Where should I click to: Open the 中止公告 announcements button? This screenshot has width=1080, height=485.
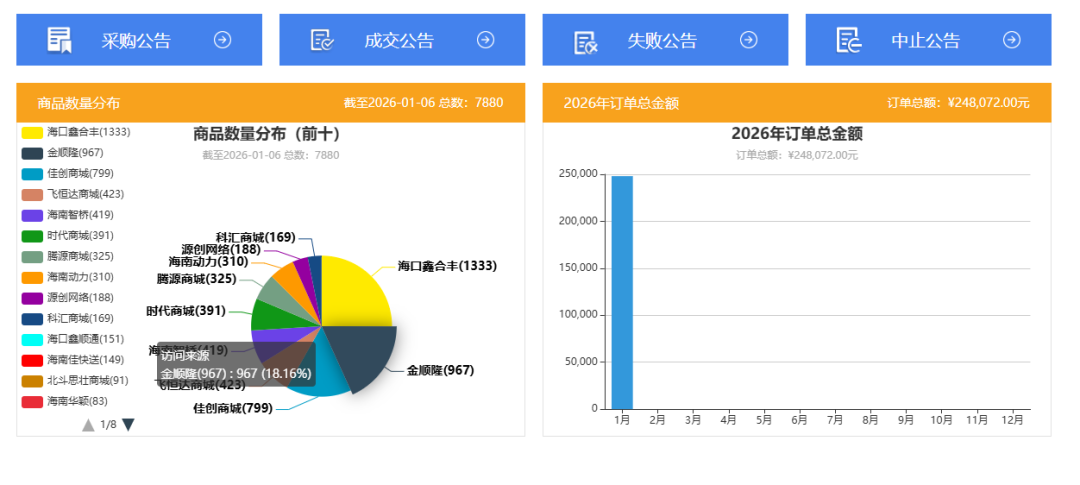[x=926, y=40]
